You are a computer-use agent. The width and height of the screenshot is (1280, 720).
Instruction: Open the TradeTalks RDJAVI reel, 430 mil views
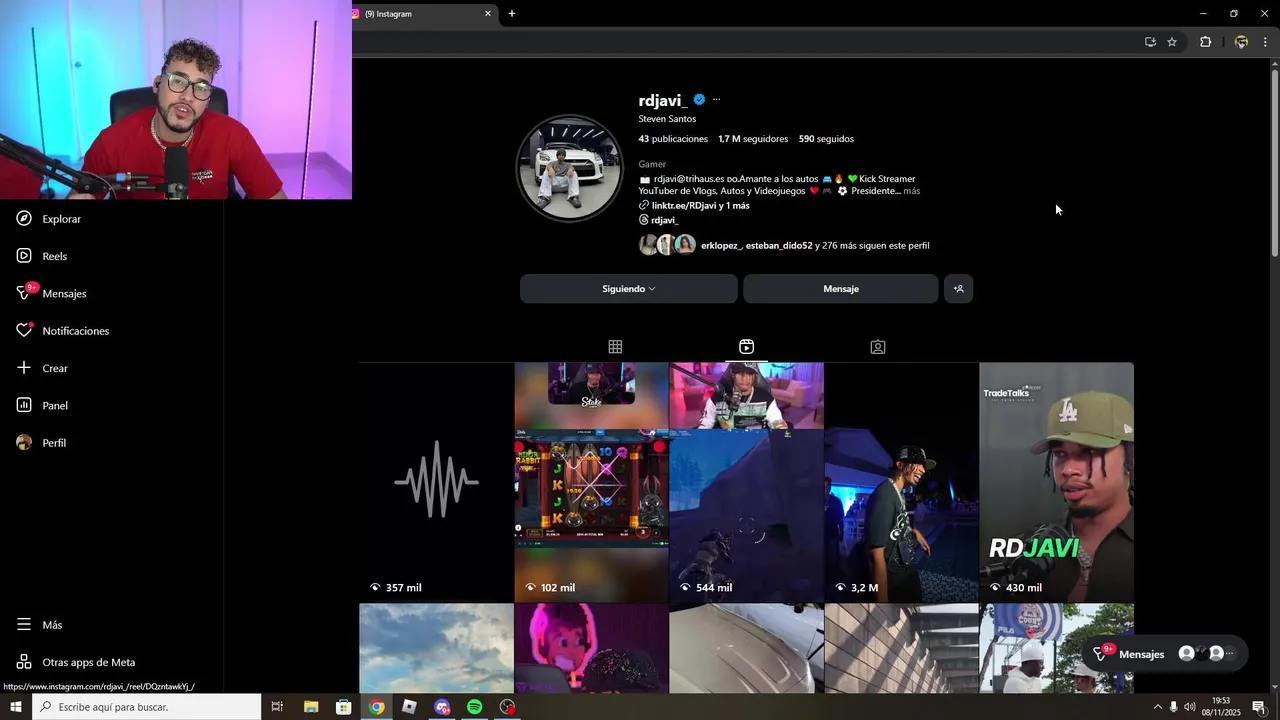tap(1056, 482)
